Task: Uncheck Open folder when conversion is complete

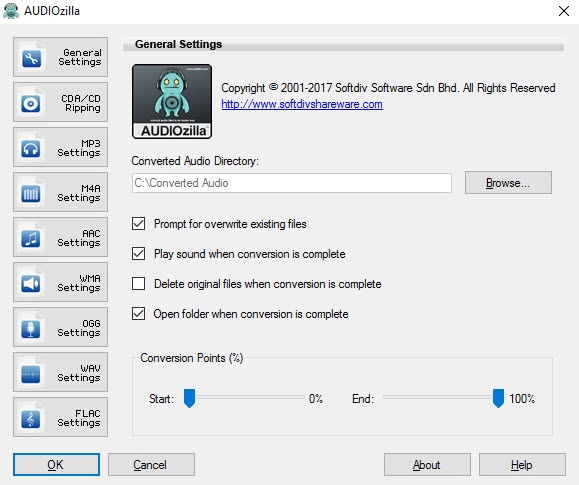Action: pyautogui.click(x=138, y=314)
